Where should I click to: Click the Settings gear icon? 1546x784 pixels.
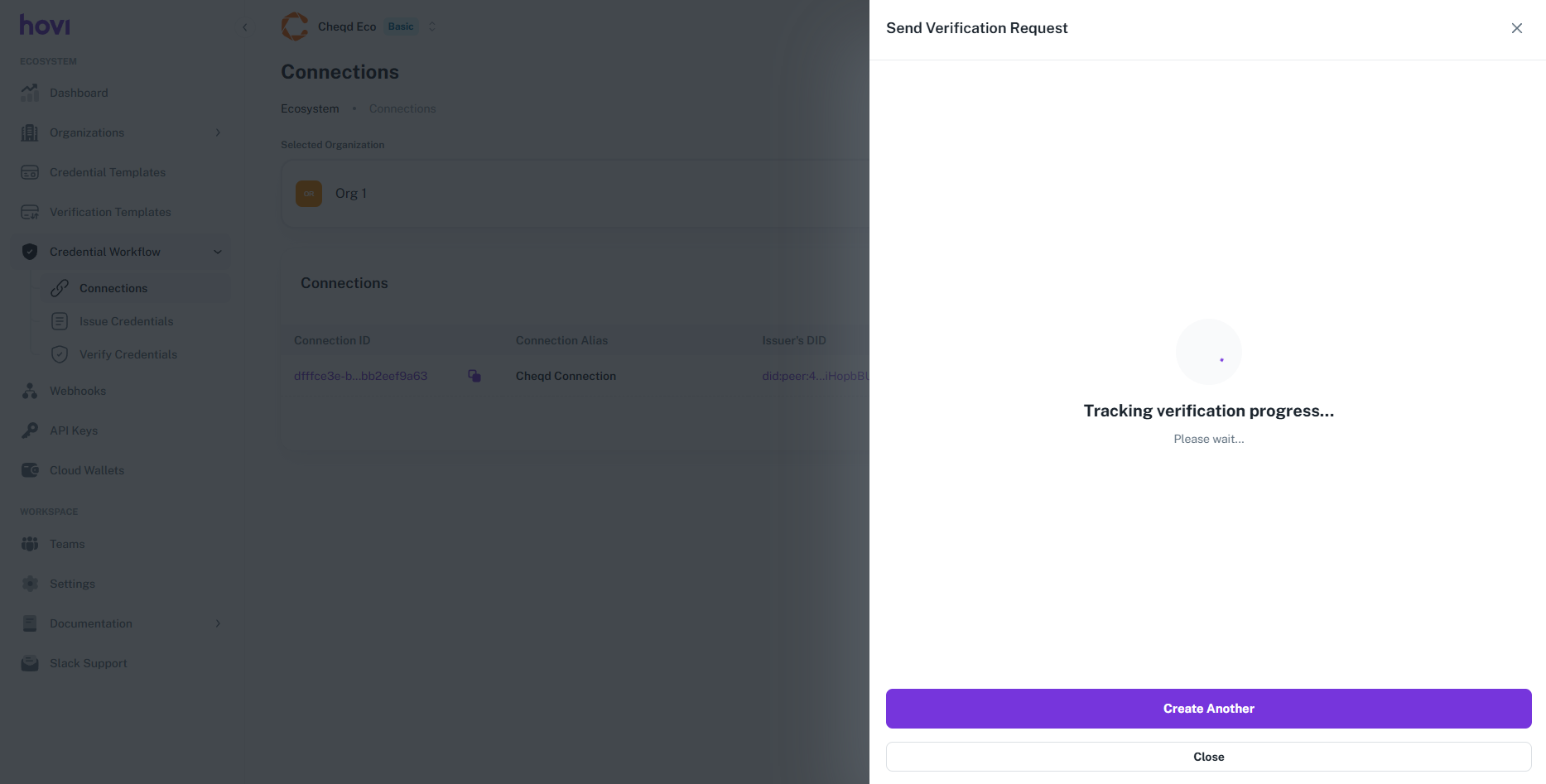coord(30,584)
